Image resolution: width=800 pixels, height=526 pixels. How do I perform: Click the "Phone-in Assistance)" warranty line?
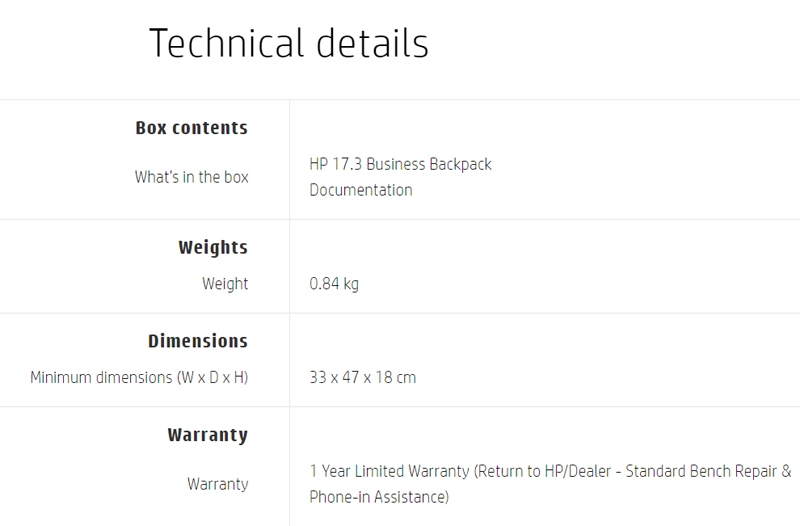point(380,496)
